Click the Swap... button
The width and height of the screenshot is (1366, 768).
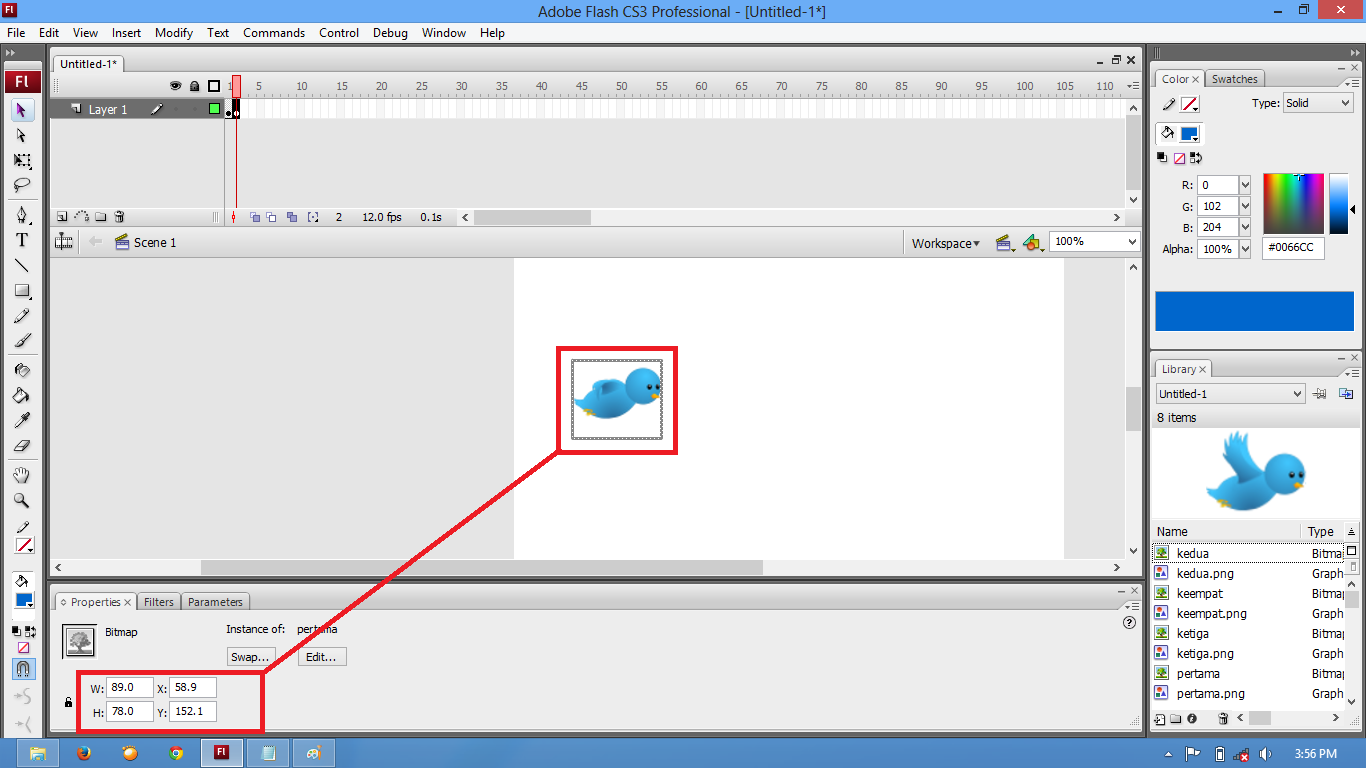(x=250, y=657)
